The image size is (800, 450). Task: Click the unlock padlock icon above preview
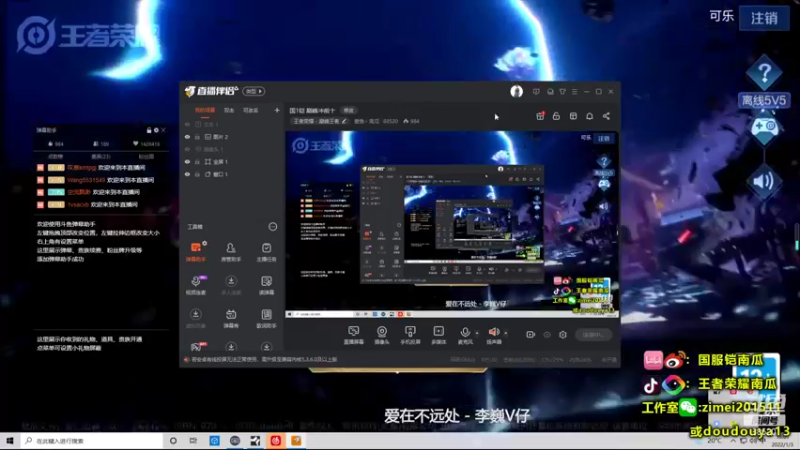tap(556, 116)
